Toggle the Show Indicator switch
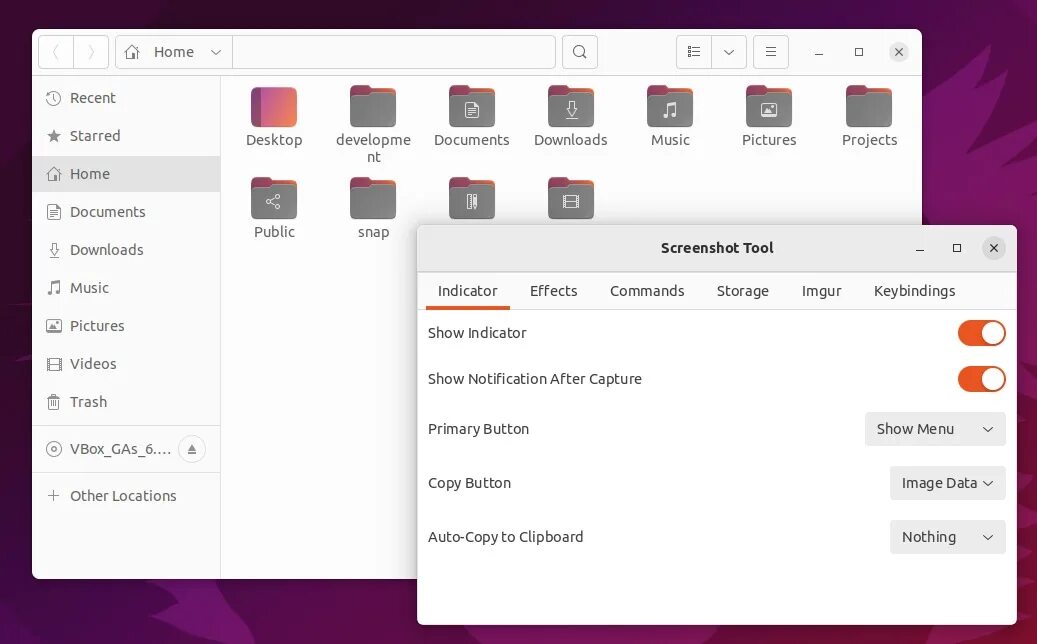The width and height of the screenshot is (1037, 644). [x=981, y=333]
